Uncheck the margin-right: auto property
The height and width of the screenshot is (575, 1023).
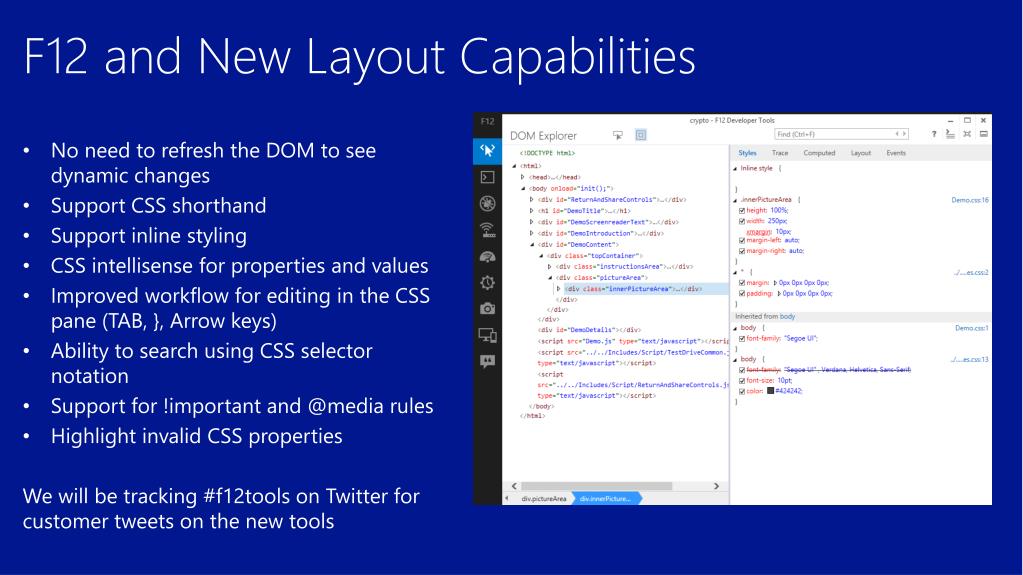[x=742, y=251]
